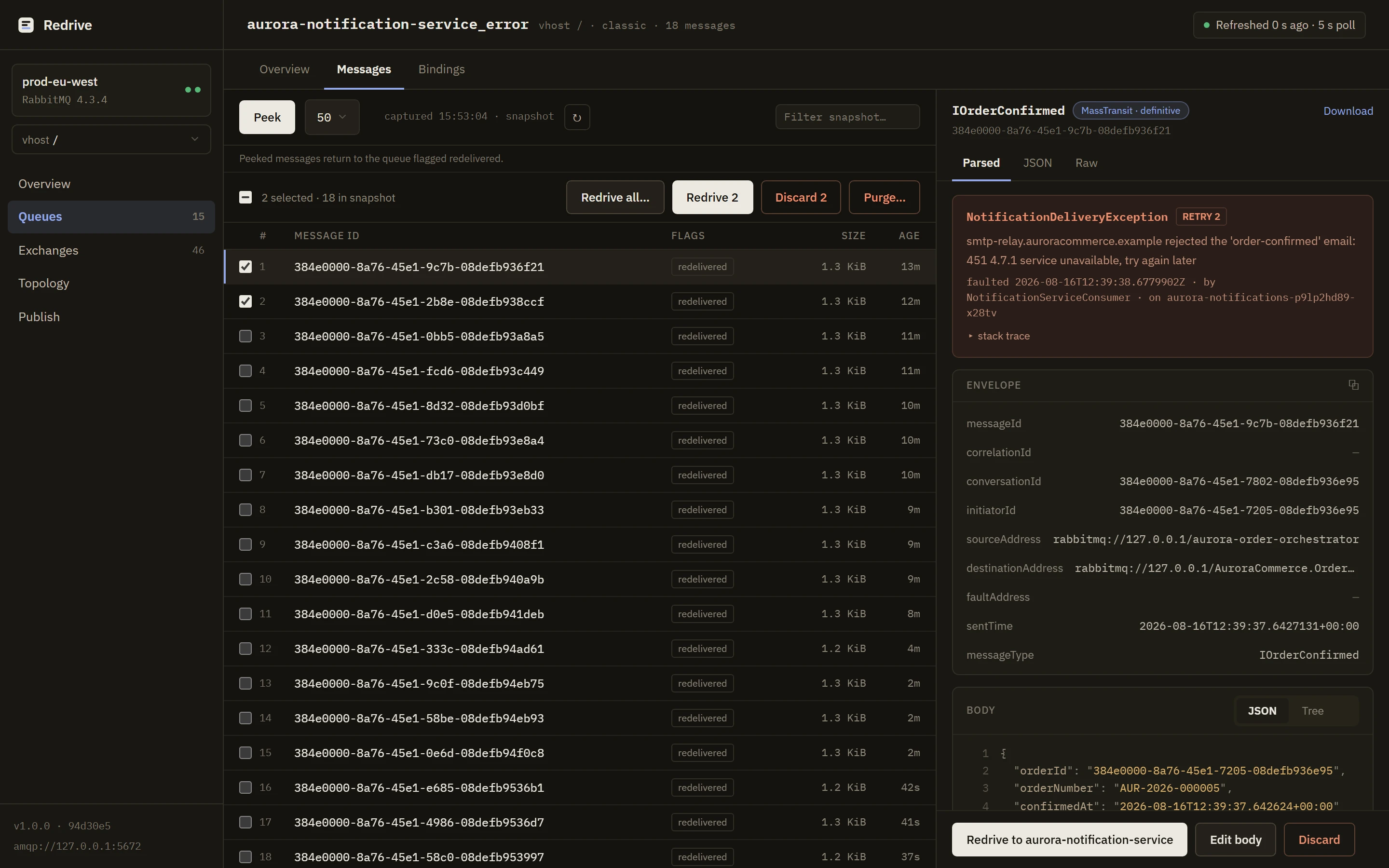1389x868 pixels.
Task: Select the Parsed detail tab
Action: coord(981,163)
